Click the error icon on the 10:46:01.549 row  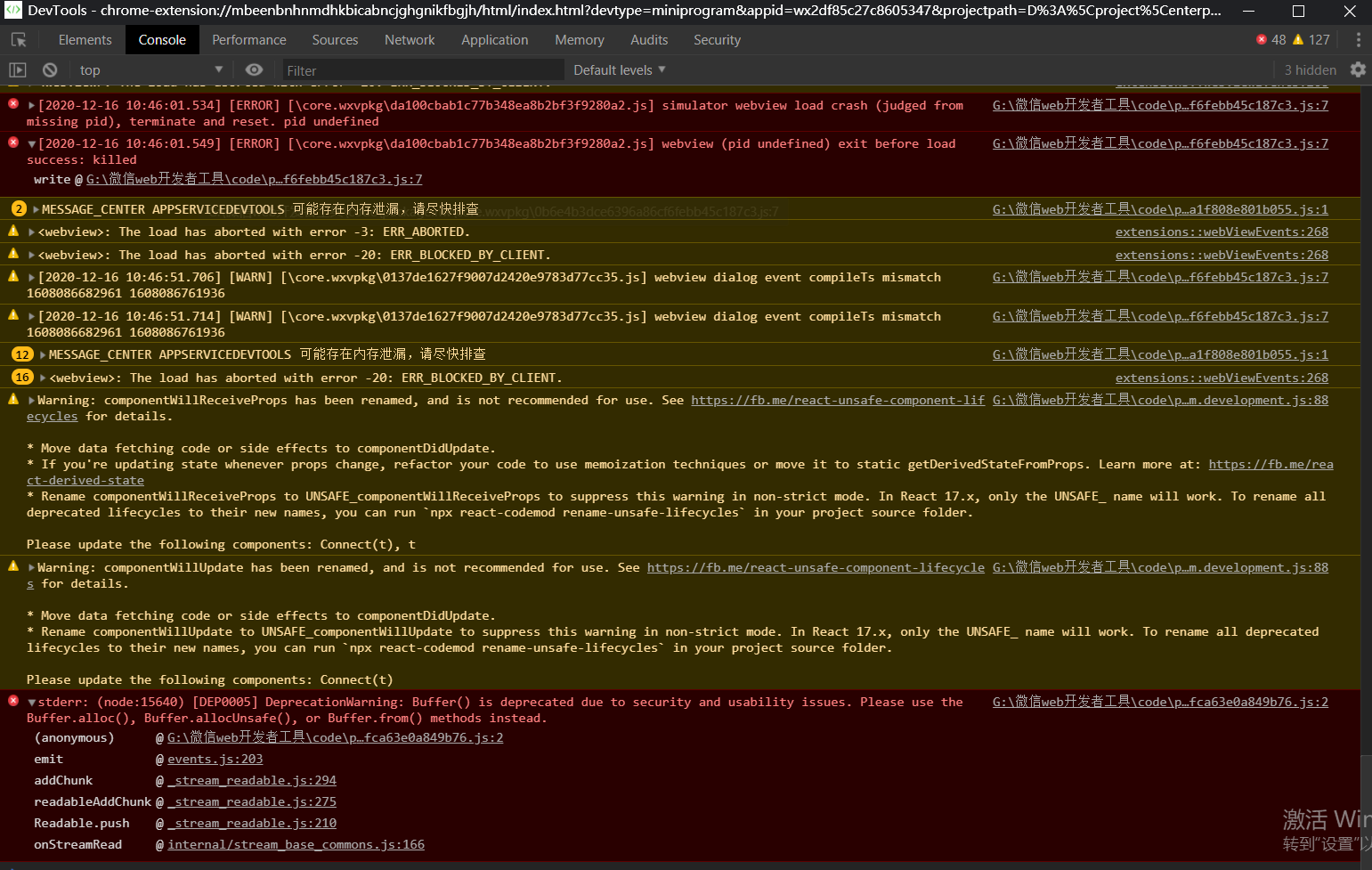coord(13,142)
